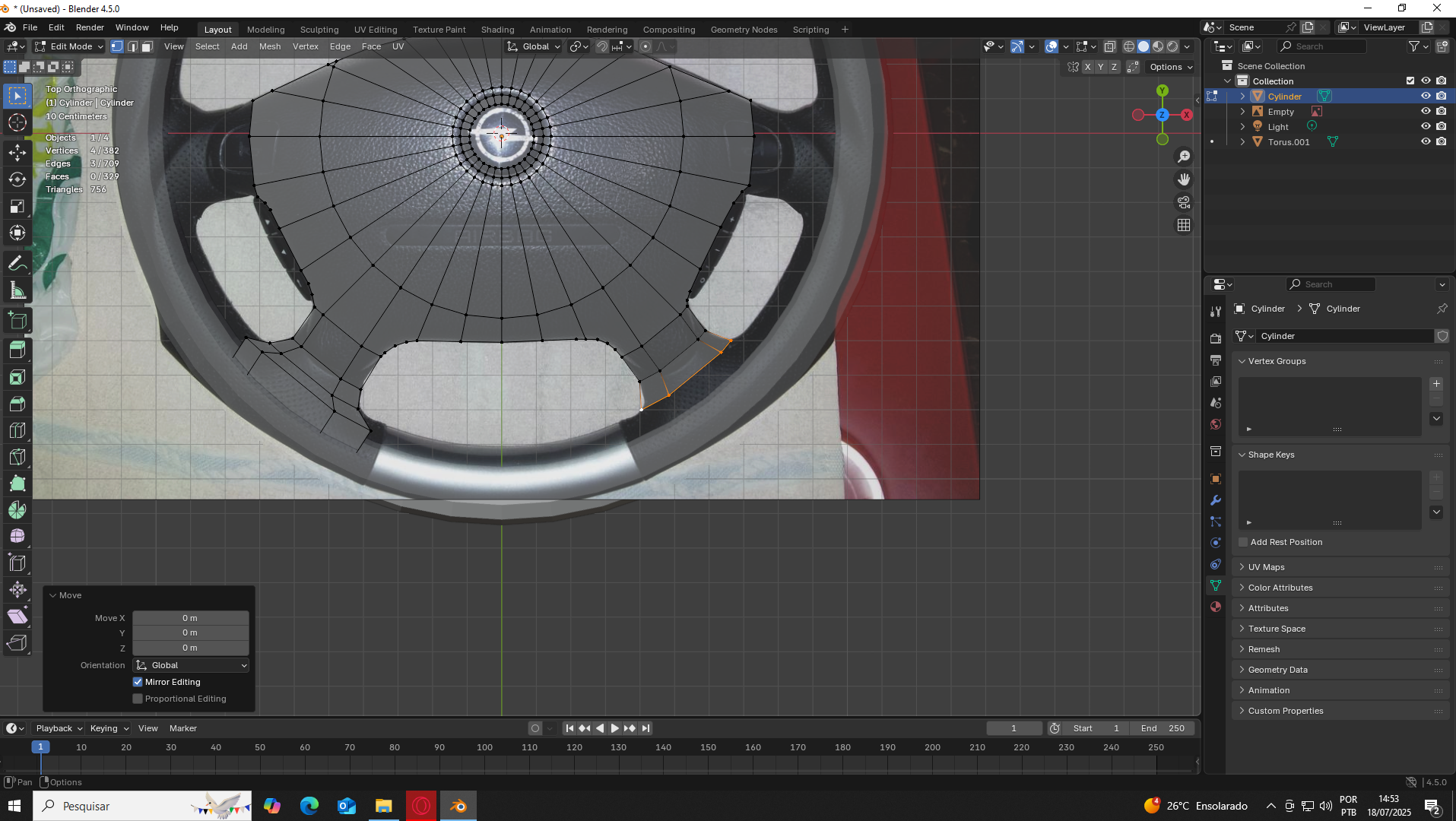Uncheck the Mirror Editing checkbox
This screenshot has height=821, width=1456.
click(138, 682)
